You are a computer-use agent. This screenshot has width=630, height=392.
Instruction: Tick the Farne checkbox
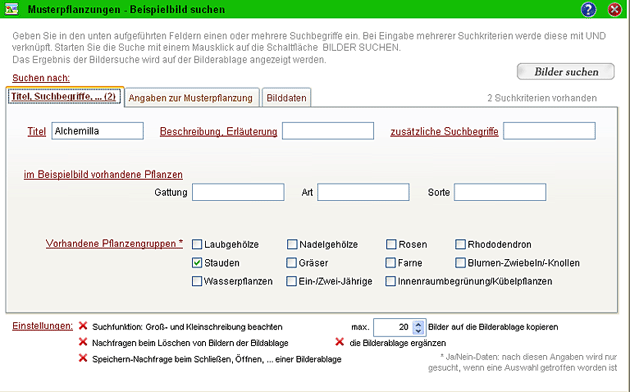pos(391,263)
